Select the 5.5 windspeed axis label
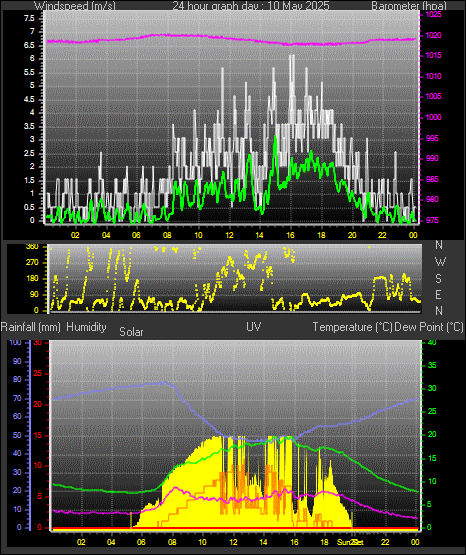This screenshot has height=555, width=466. point(29,73)
